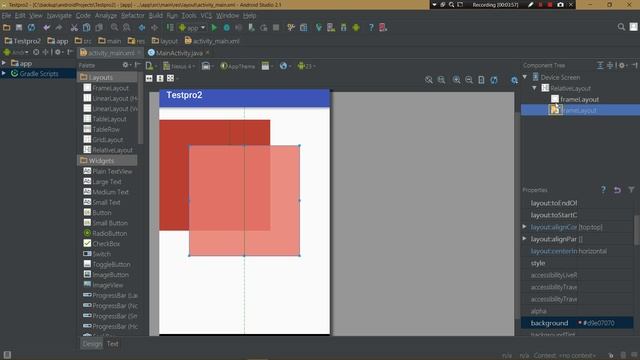Expand layout:alignPar property group
640x360 pixels.
524,239
